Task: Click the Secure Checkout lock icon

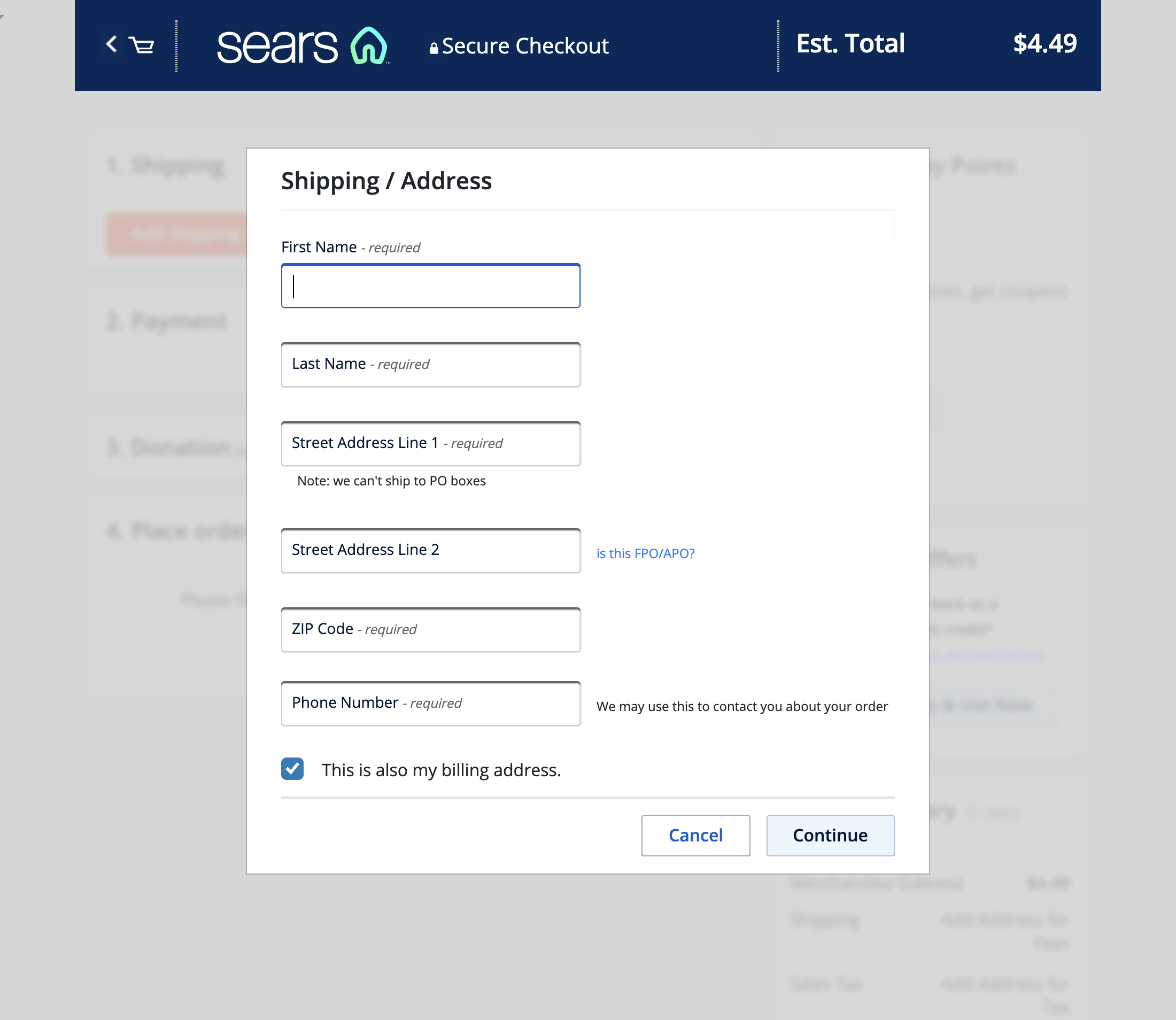Action: pos(434,47)
